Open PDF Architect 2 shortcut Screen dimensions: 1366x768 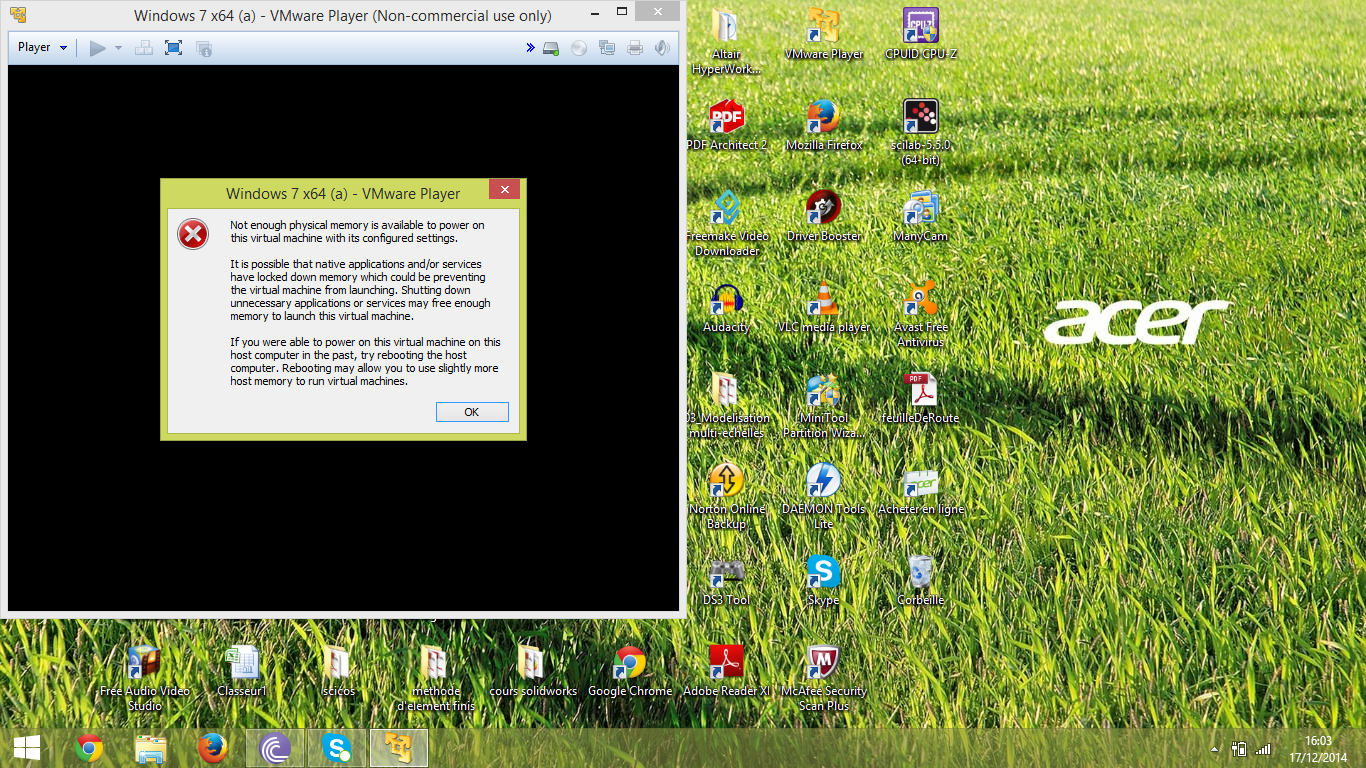pyautogui.click(x=726, y=125)
